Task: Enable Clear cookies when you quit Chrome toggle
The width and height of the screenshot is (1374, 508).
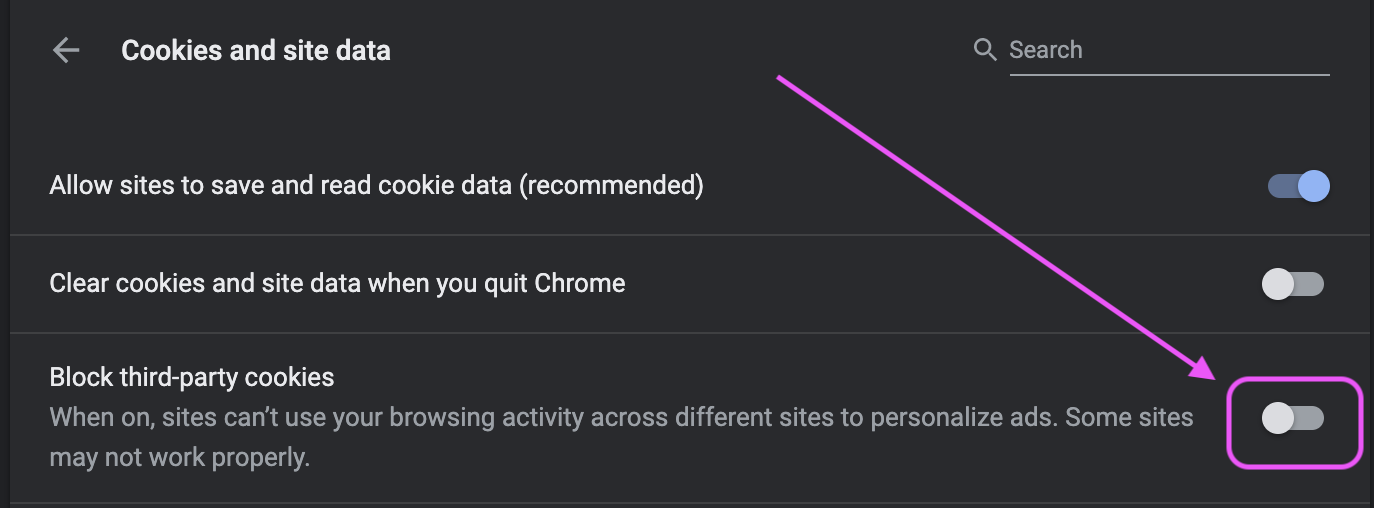Action: [1293, 284]
